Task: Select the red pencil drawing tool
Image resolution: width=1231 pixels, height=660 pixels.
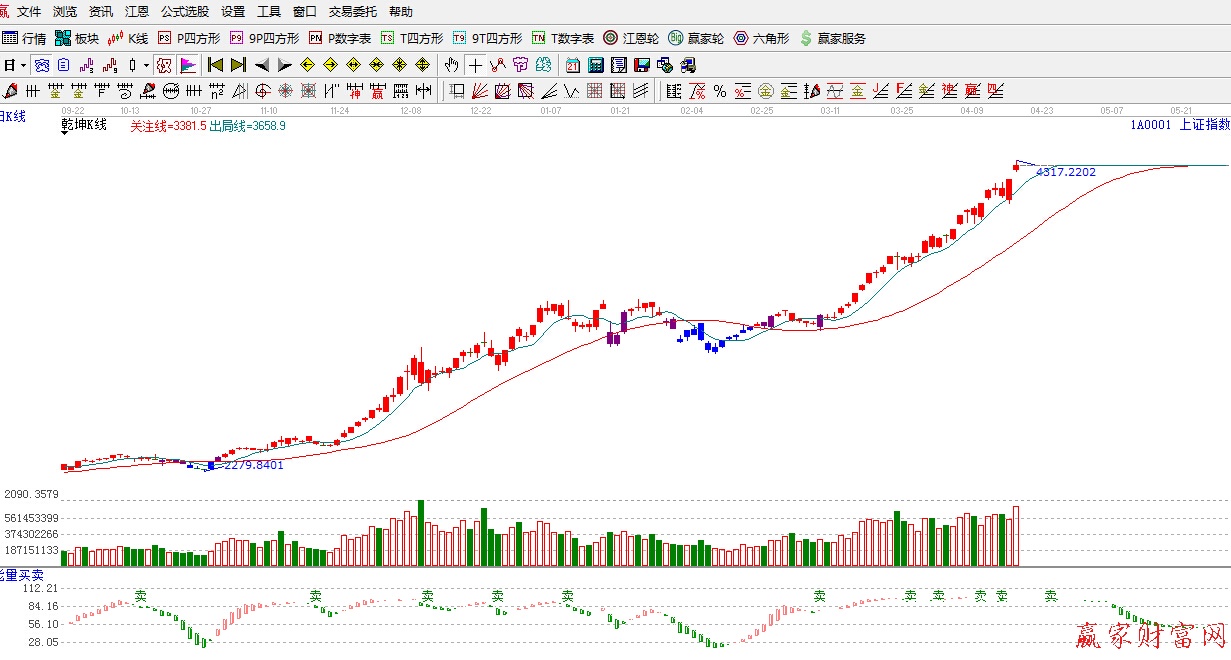Action: (x=11, y=91)
